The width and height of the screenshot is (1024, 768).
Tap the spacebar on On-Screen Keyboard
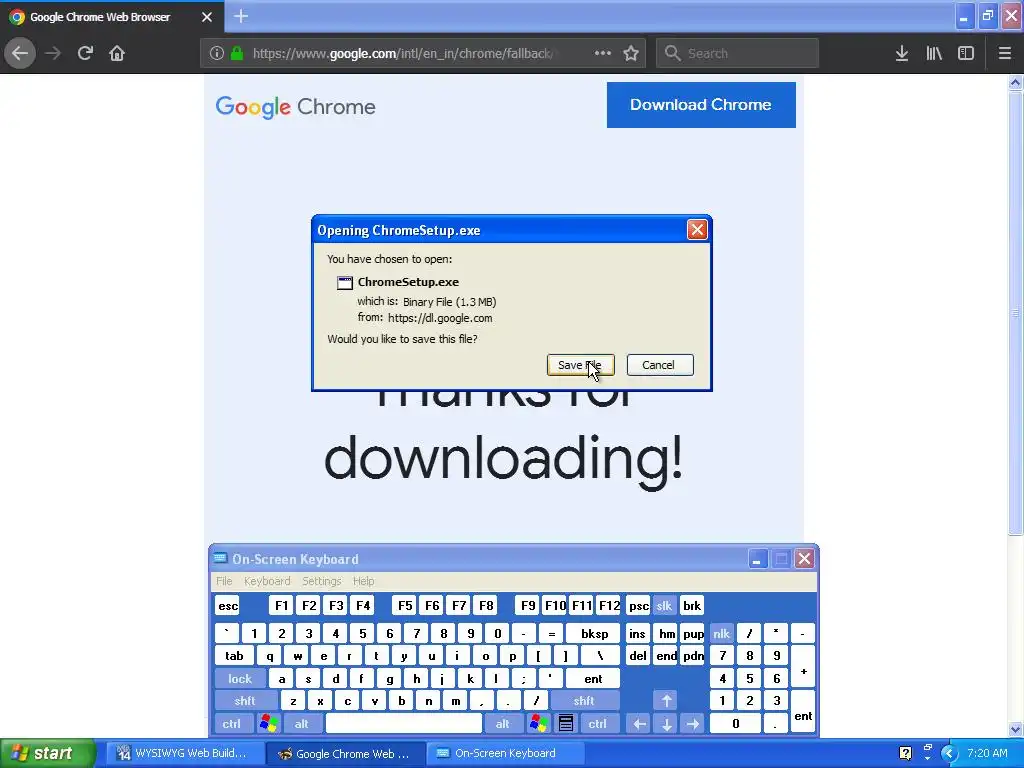pyautogui.click(x=404, y=724)
